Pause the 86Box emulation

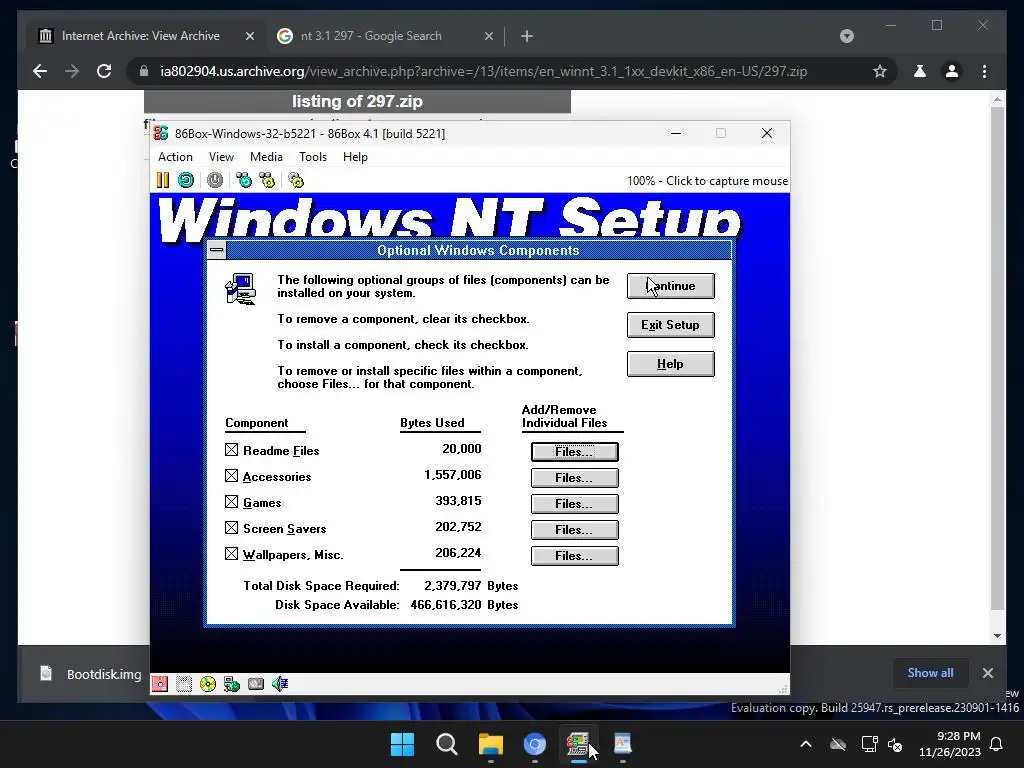pyautogui.click(x=163, y=180)
